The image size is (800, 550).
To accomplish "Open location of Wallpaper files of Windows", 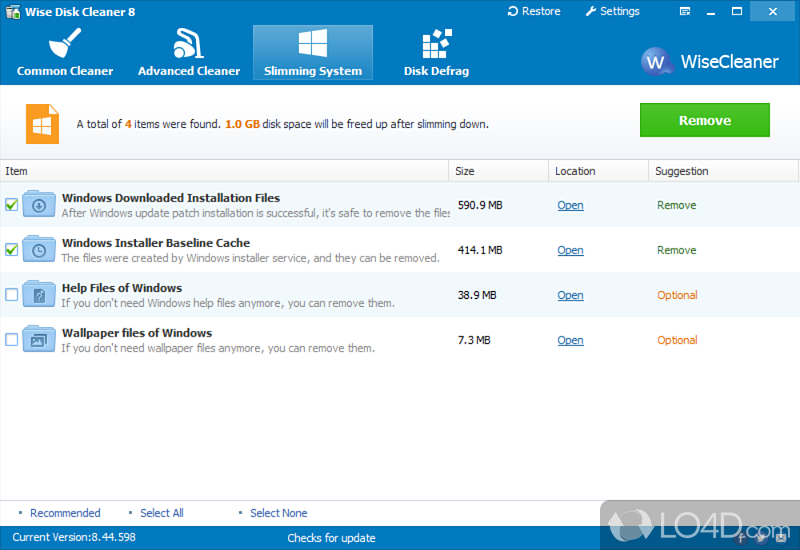I will point(570,340).
